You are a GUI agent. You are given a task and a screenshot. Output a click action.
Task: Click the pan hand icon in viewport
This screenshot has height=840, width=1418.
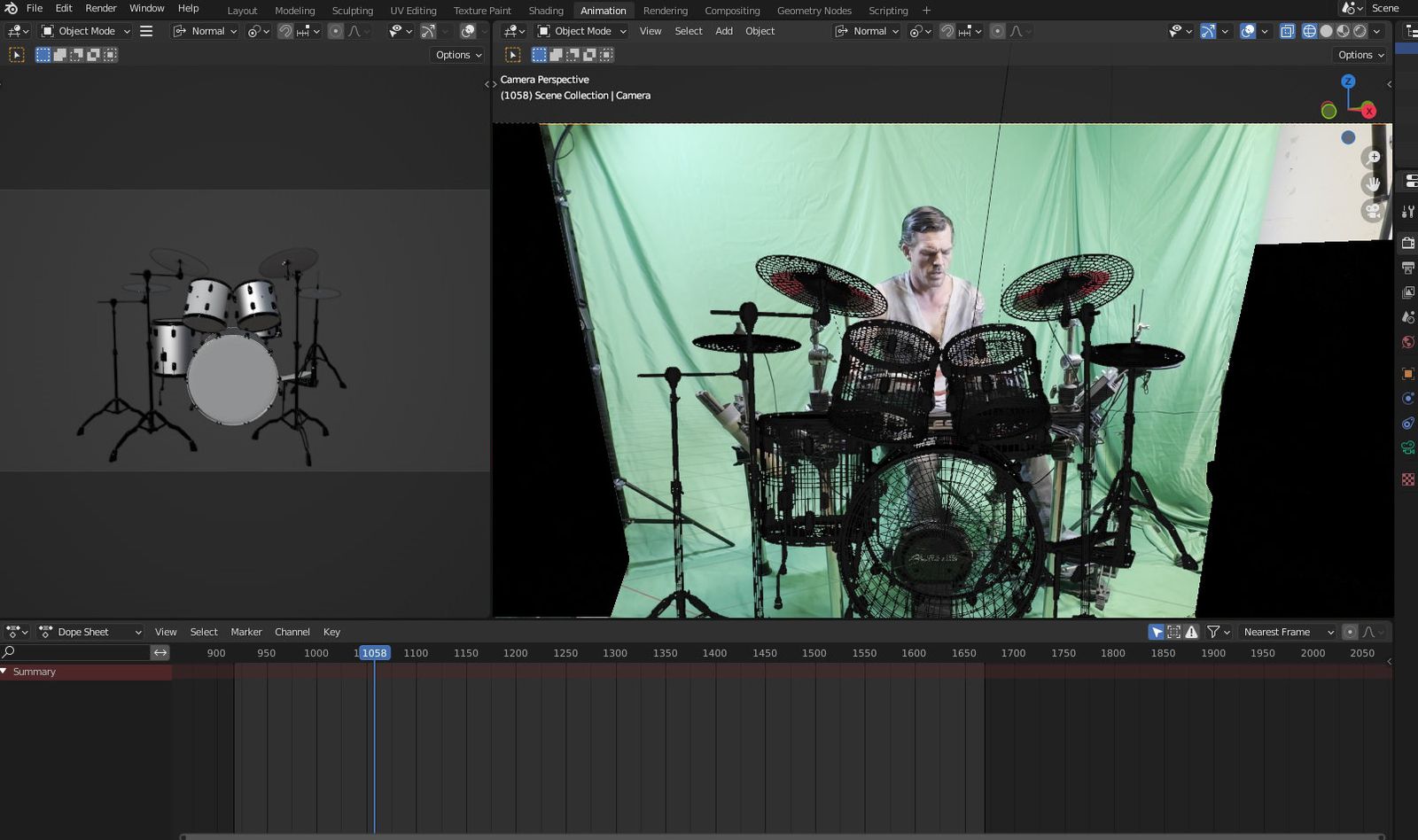[1373, 184]
